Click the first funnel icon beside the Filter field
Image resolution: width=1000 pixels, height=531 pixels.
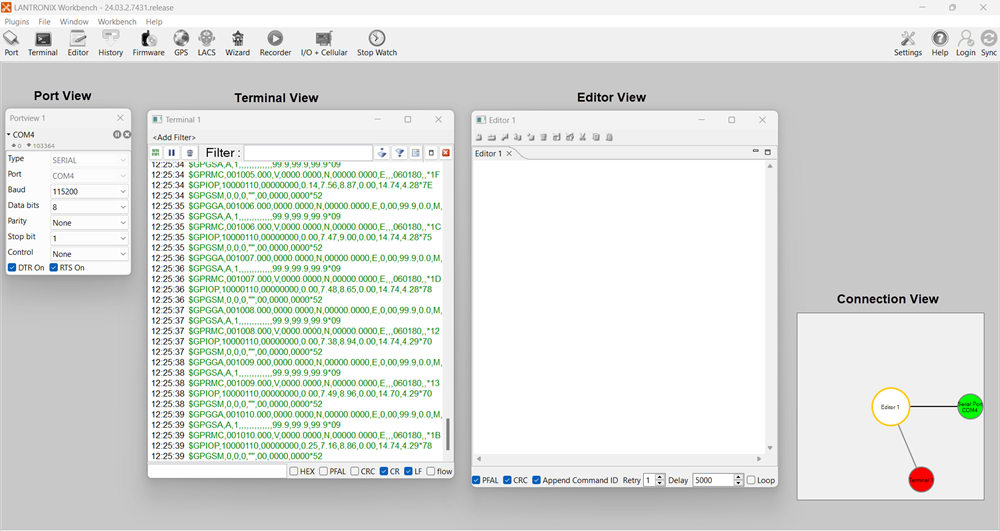click(x=382, y=153)
